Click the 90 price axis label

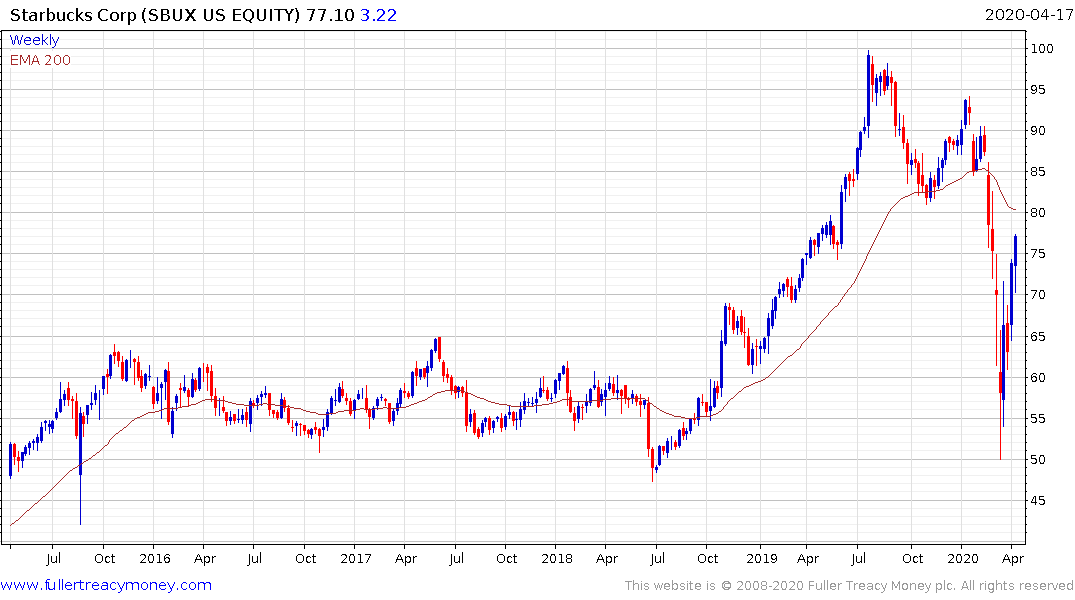tap(1038, 130)
